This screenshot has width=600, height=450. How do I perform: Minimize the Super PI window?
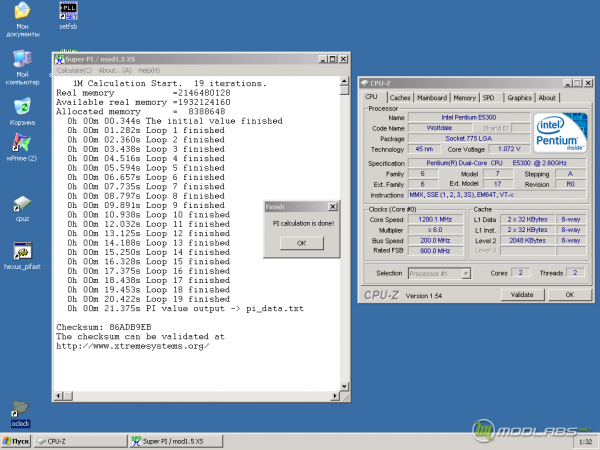point(323,59)
